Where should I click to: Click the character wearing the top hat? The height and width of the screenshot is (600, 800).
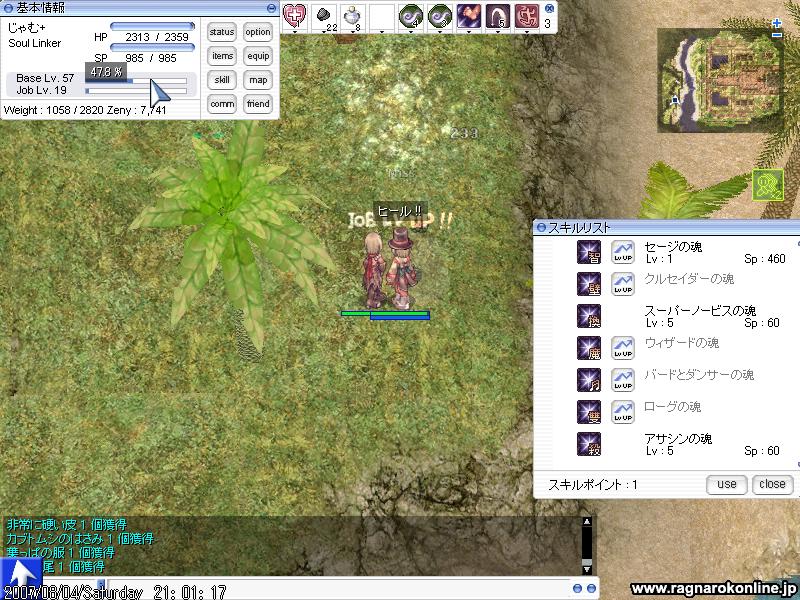tap(401, 268)
